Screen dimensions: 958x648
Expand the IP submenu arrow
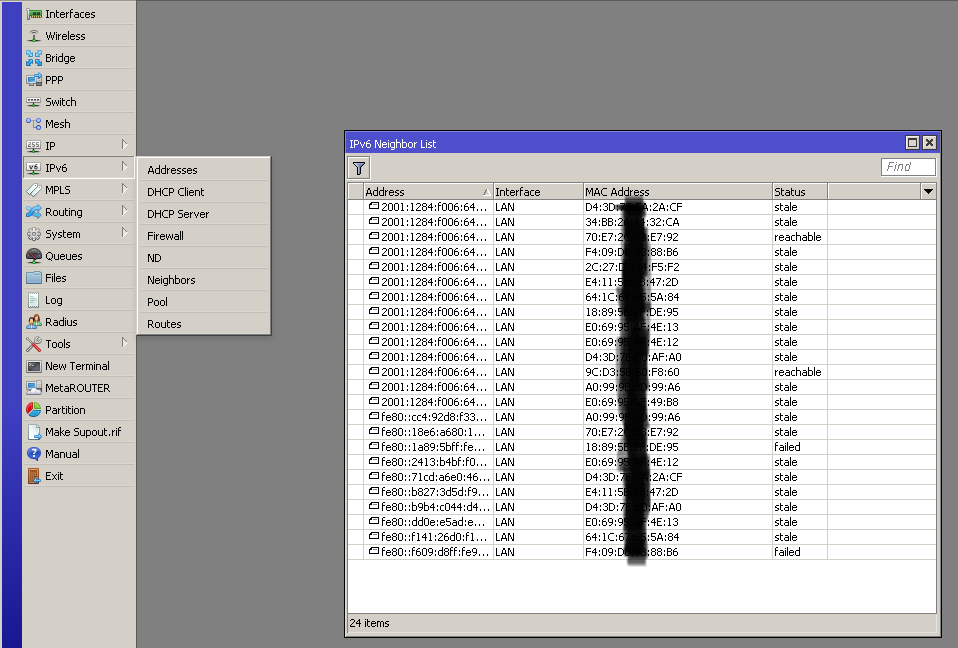[x=124, y=145]
